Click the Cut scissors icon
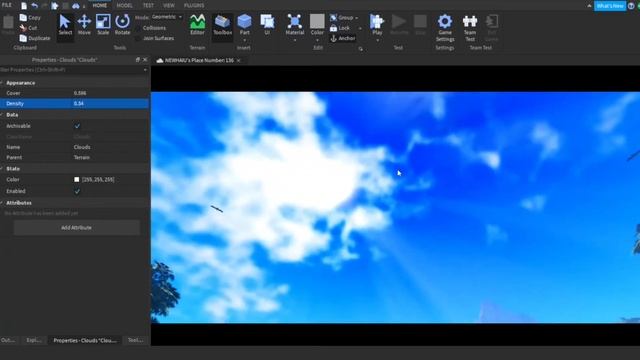640x360 pixels. click(x=23, y=28)
